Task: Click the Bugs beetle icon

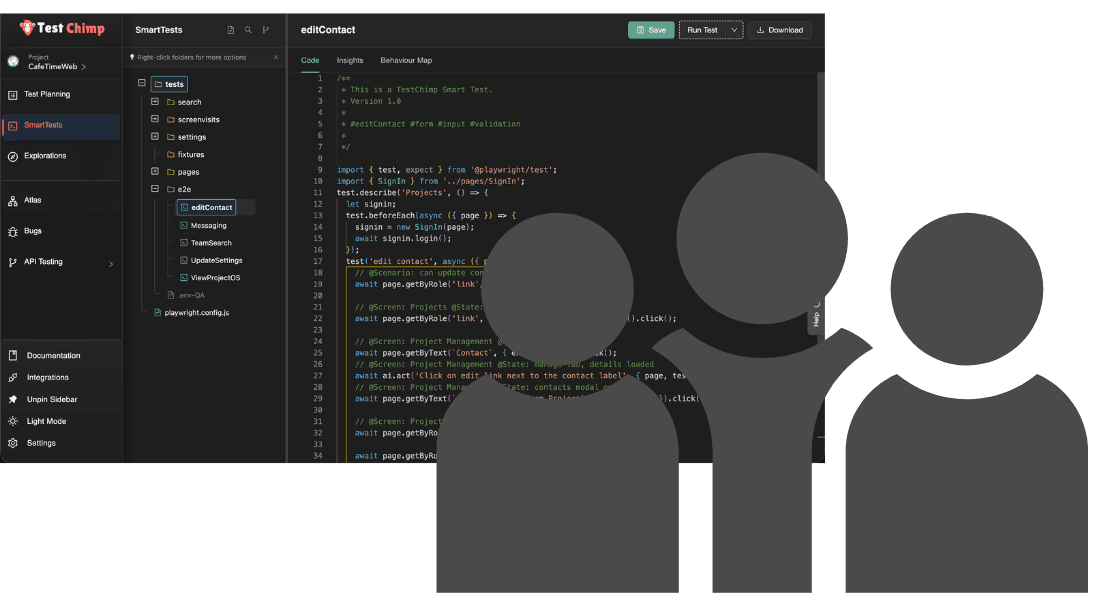Action: click(x=13, y=232)
